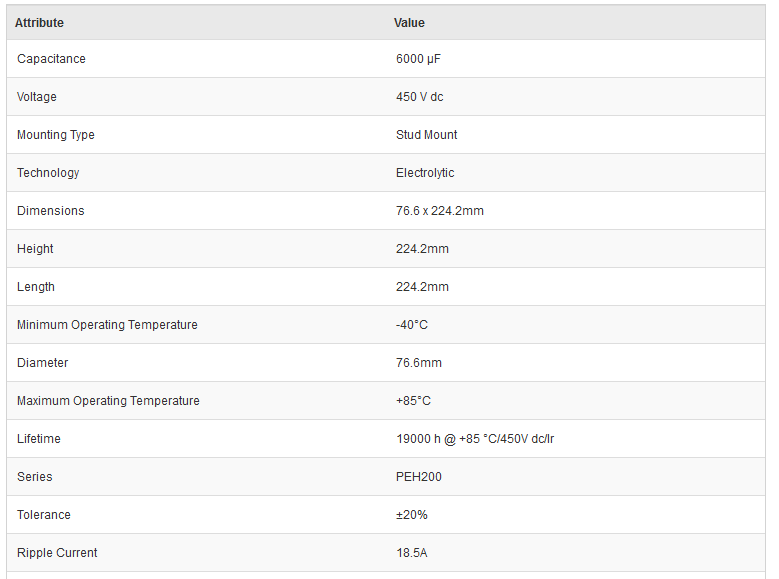Select the PEH200 series value

click(x=419, y=477)
